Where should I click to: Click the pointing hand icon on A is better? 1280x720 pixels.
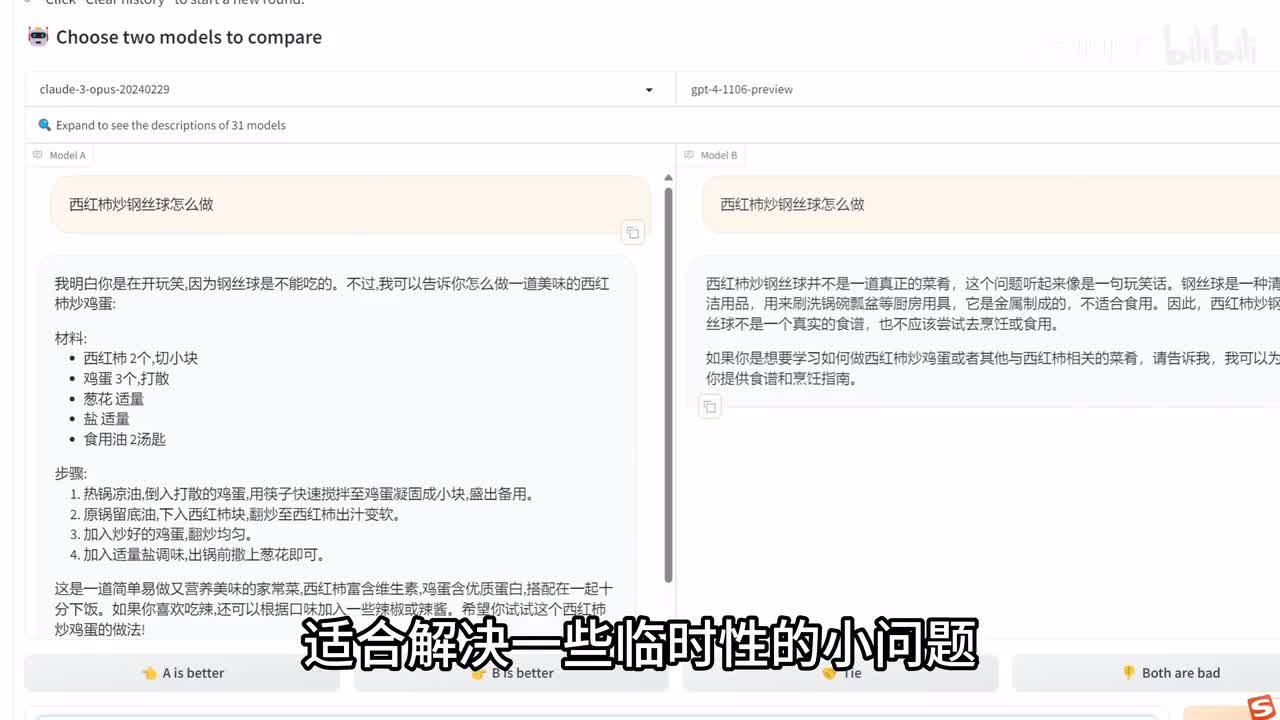point(149,673)
